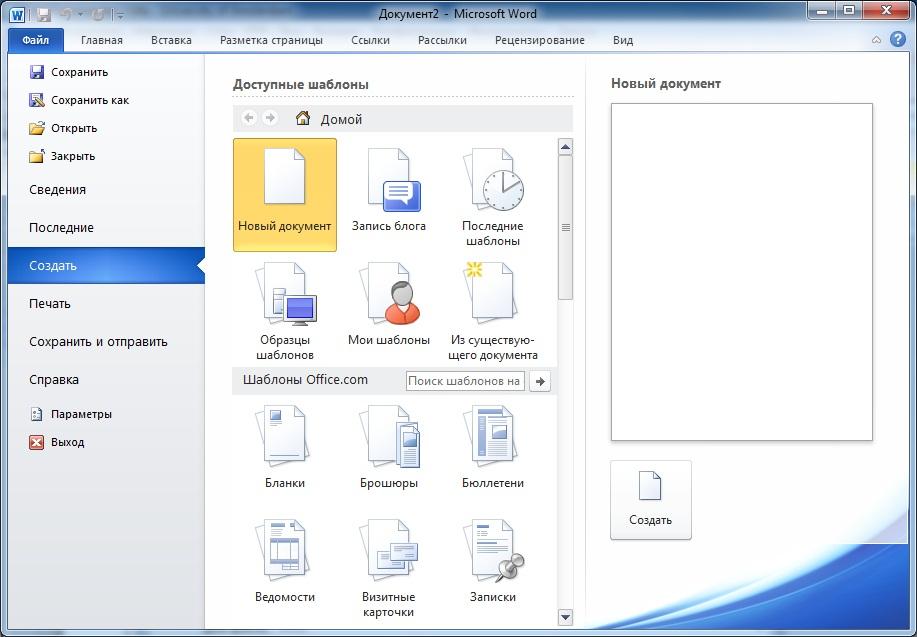
Task: Click Сохранить как in the backstage menu
Action: pos(79,100)
